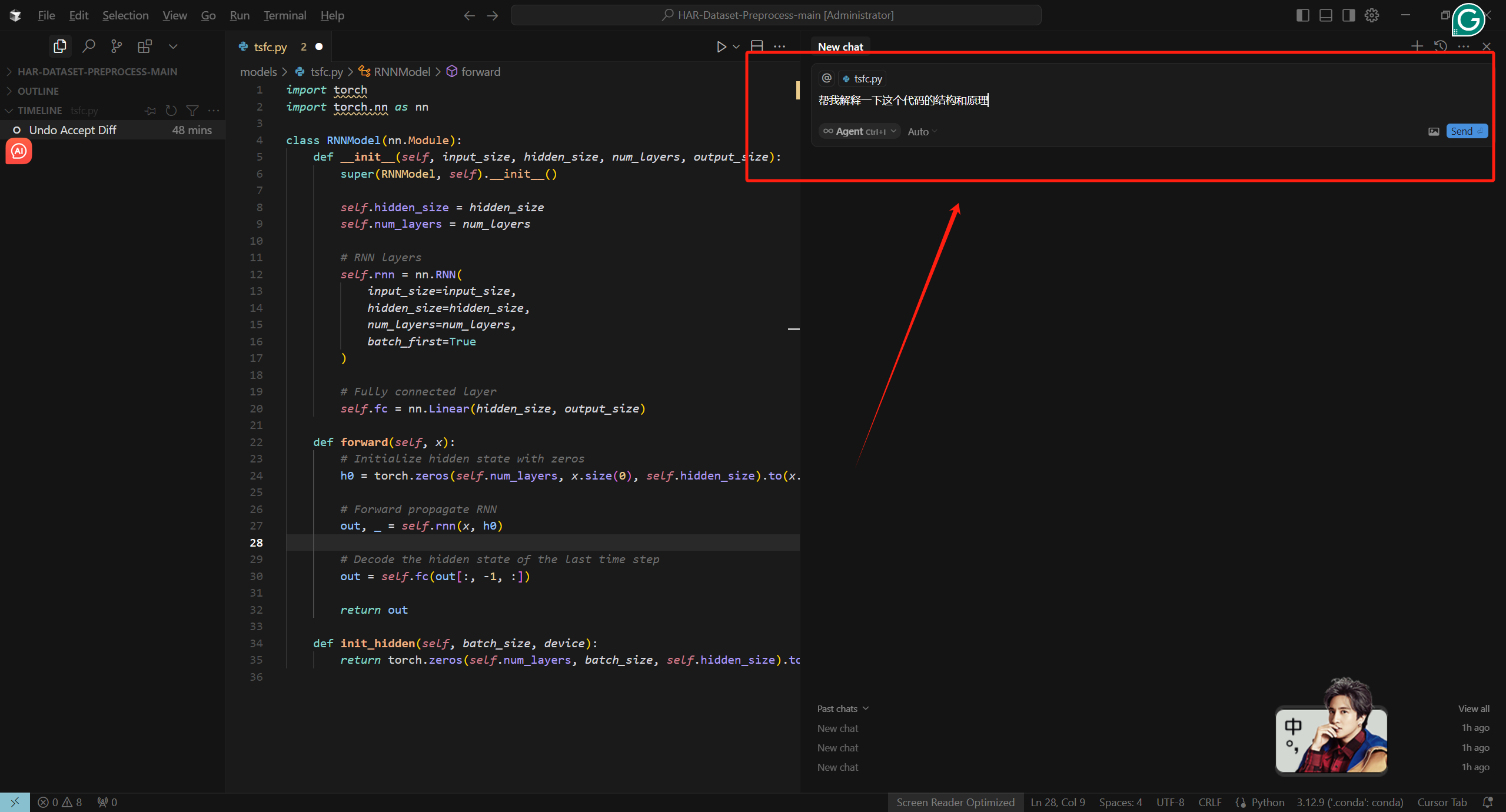Attach an image in chat input

[1434, 131]
